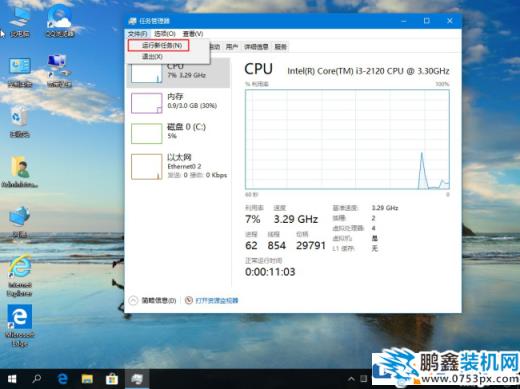Click the Resource Monitor icon at the bottom
Image resolution: width=520 pixels, height=389 pixels.
tap(189, 300)
